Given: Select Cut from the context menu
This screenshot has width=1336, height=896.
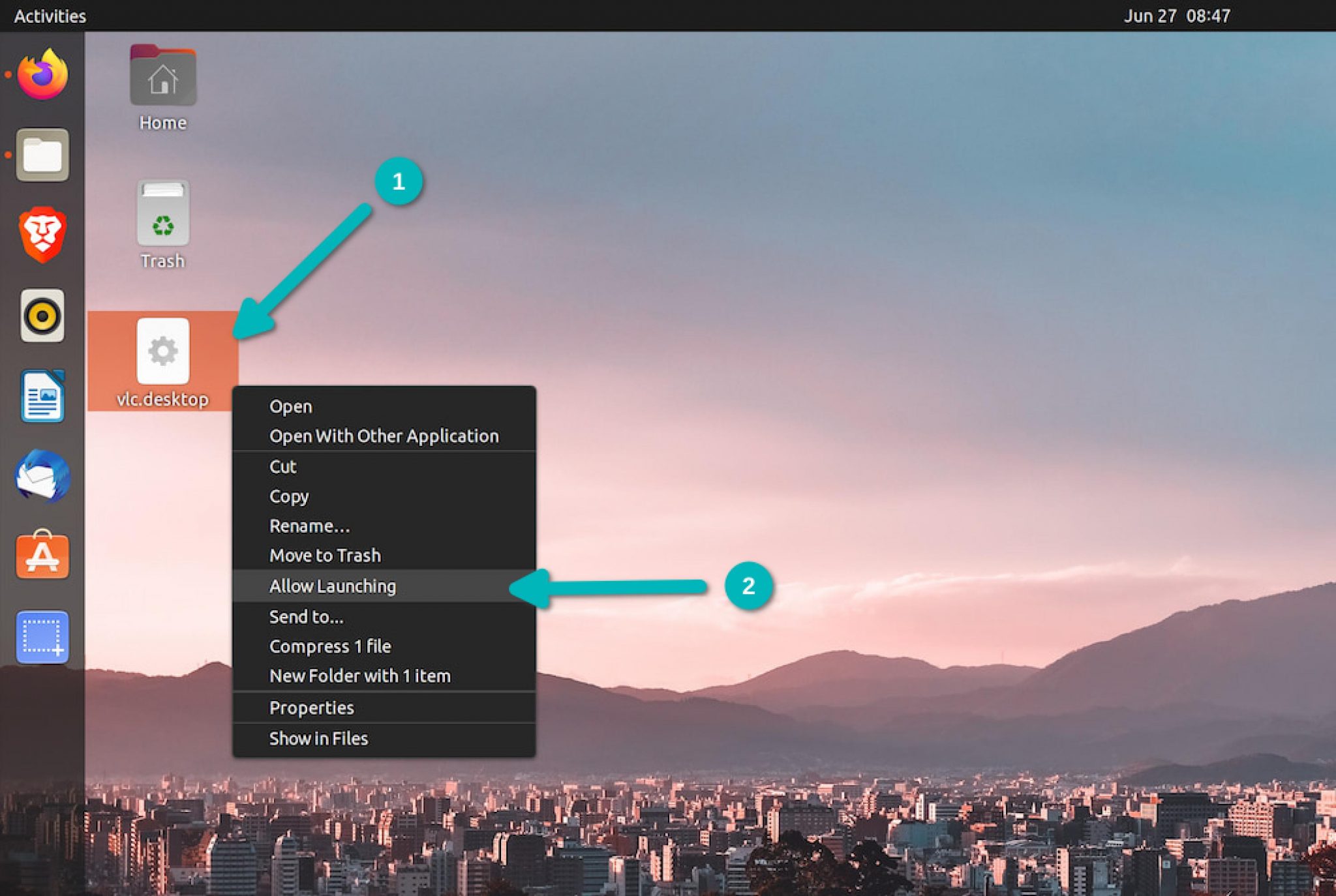Looking at the screenshot, I should tap(283, 466).
